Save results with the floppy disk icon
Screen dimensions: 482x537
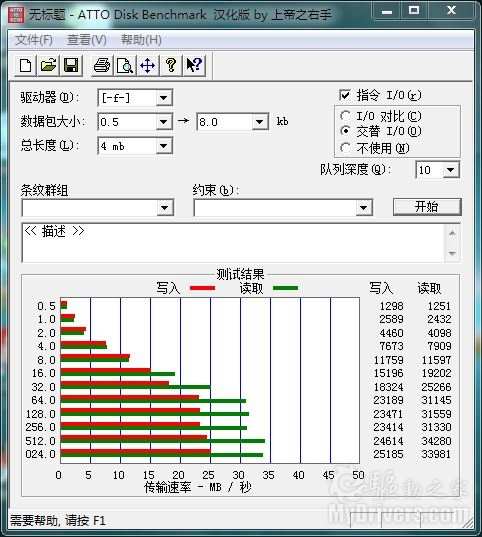[71, 65]
